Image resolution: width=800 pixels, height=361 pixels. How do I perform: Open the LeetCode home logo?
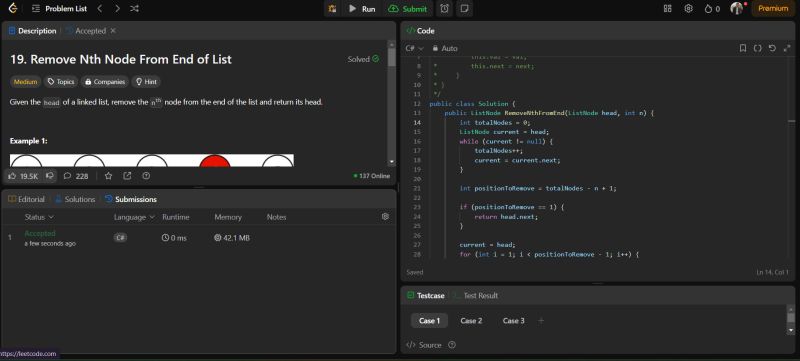coord(13,9)
